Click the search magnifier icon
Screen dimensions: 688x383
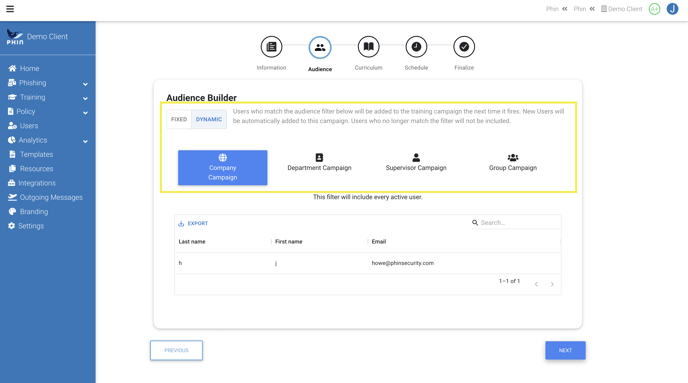tap(475, 223)
